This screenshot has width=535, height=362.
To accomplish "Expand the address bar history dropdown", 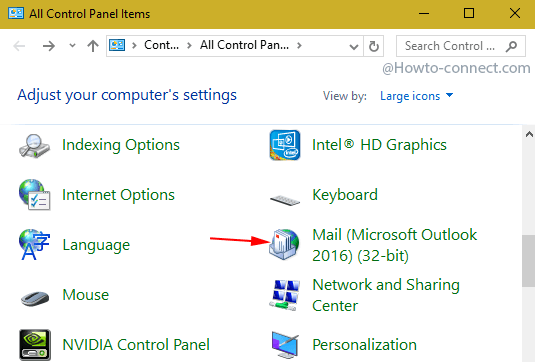I will pos(354,46).
